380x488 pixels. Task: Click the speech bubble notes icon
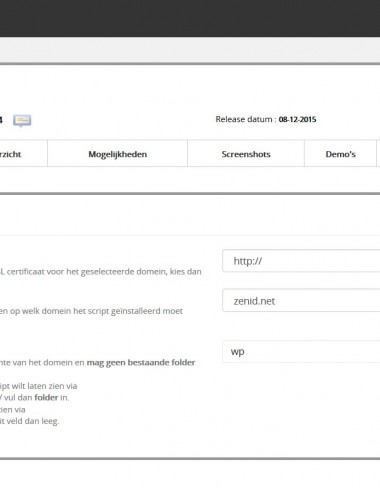point(22,120)
